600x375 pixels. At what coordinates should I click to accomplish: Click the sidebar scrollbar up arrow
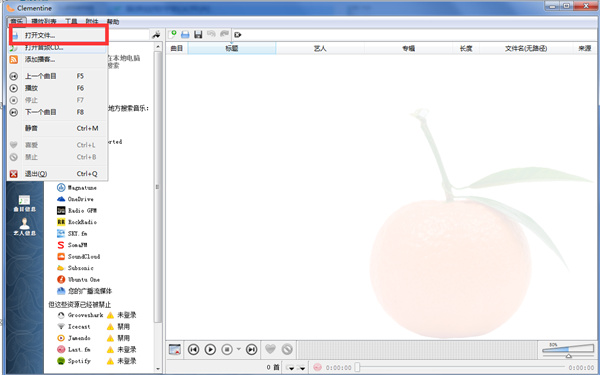tap(158, 47)
